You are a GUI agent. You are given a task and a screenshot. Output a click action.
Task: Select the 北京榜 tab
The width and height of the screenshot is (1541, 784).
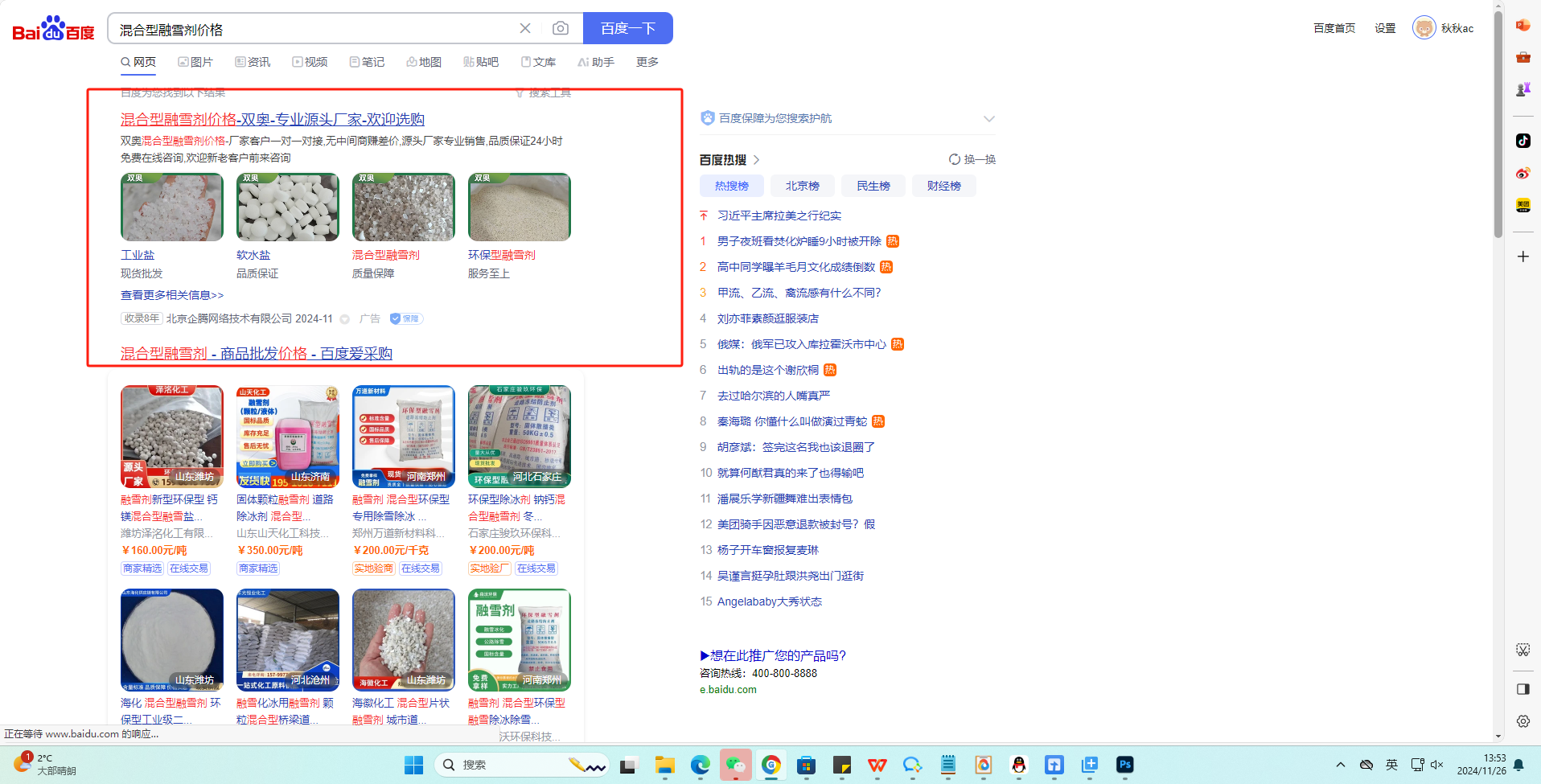point(803,186)
